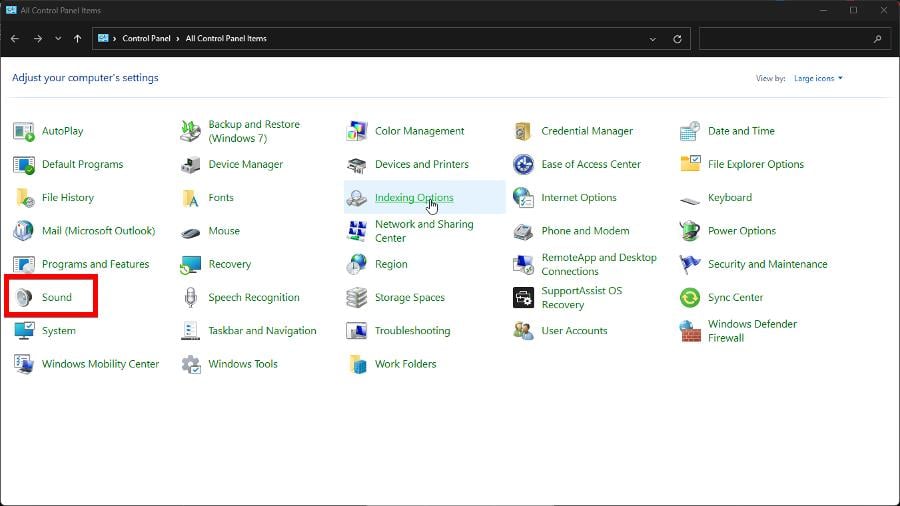Screen dimensions: 900x506
Task: Click the Speech Recognition microphone icon
Action: (190, 298)
